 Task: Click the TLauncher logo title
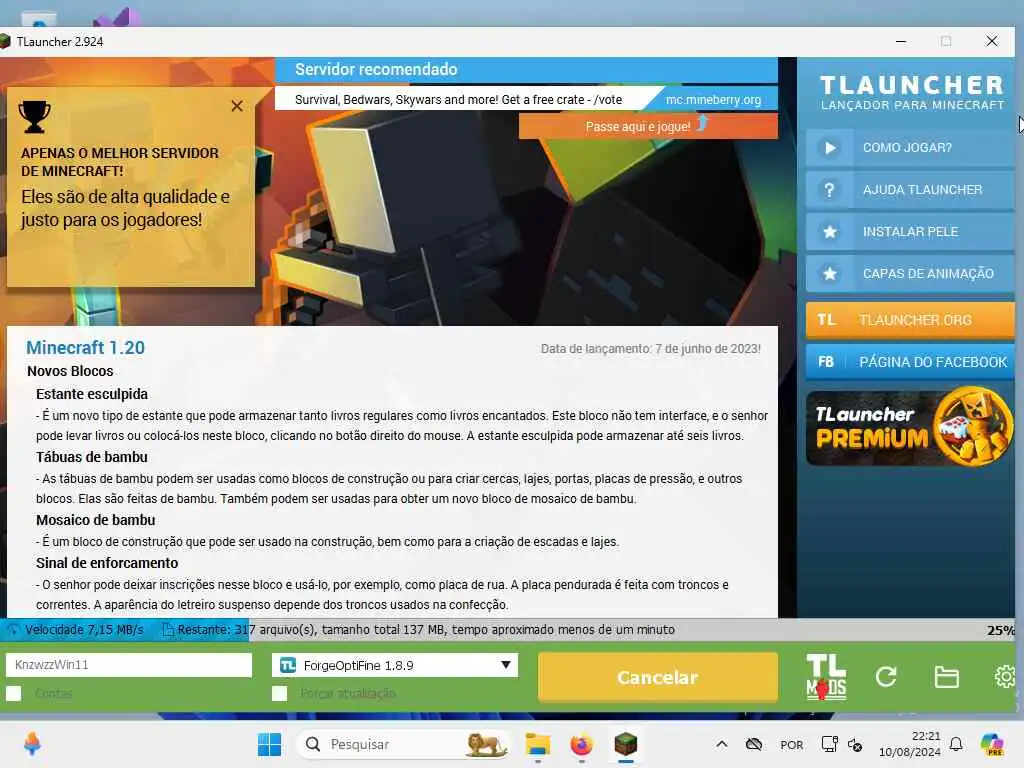pyautogui.click(x=912, y=92)
